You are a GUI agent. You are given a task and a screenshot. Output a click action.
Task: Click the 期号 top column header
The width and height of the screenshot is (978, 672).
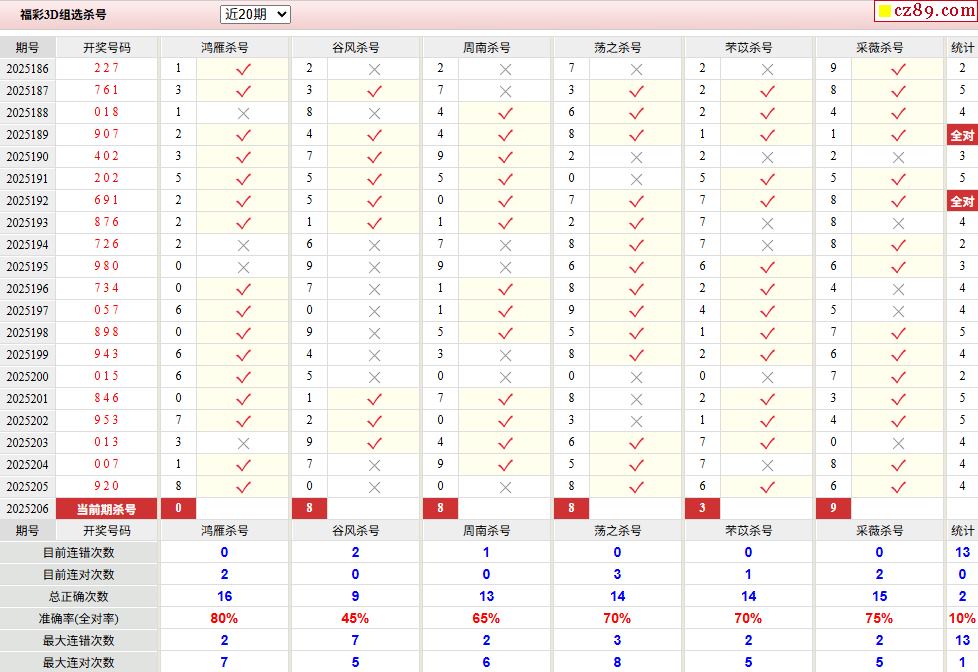point(27,47)
